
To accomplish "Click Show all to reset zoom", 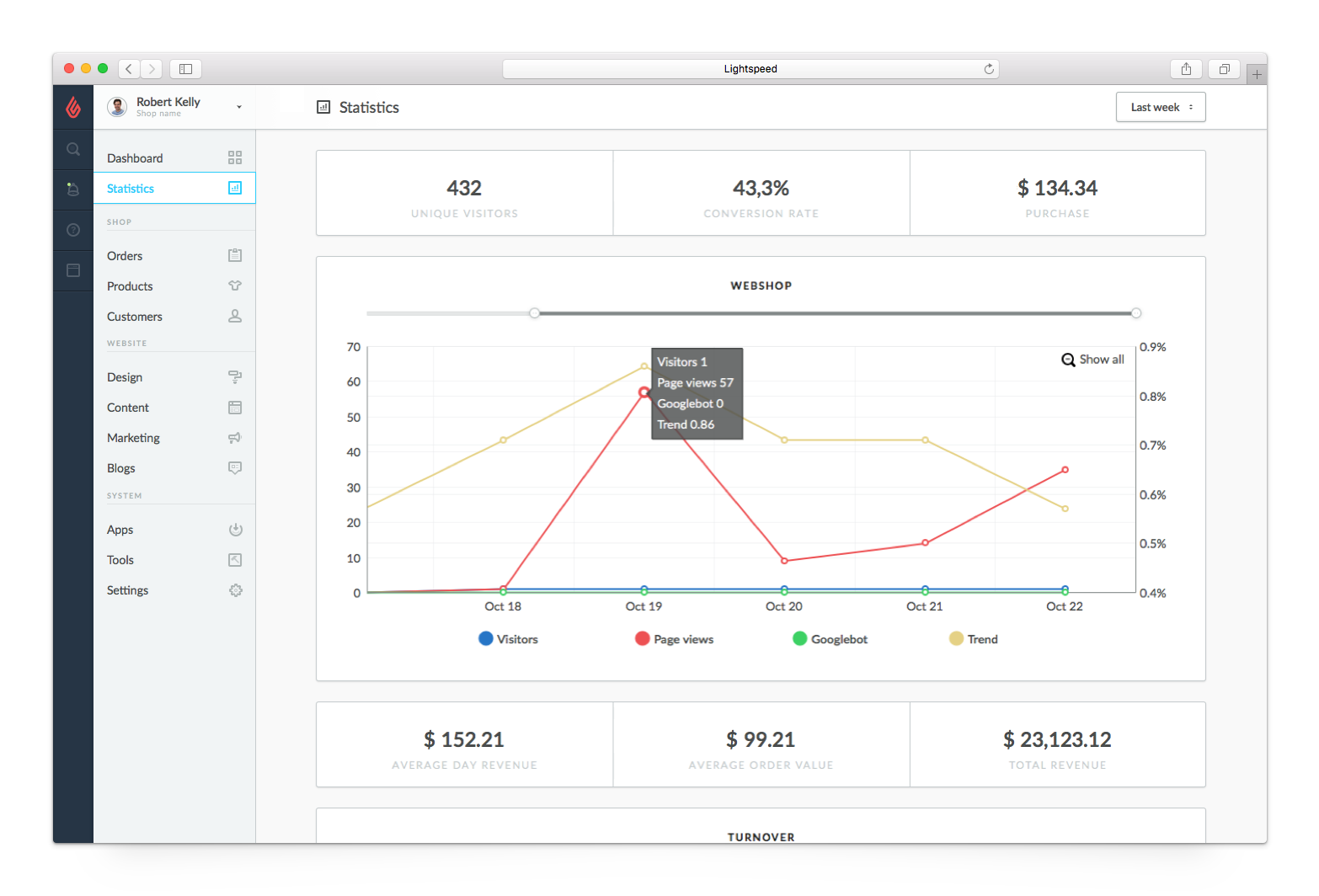I will pos(1092,360).
